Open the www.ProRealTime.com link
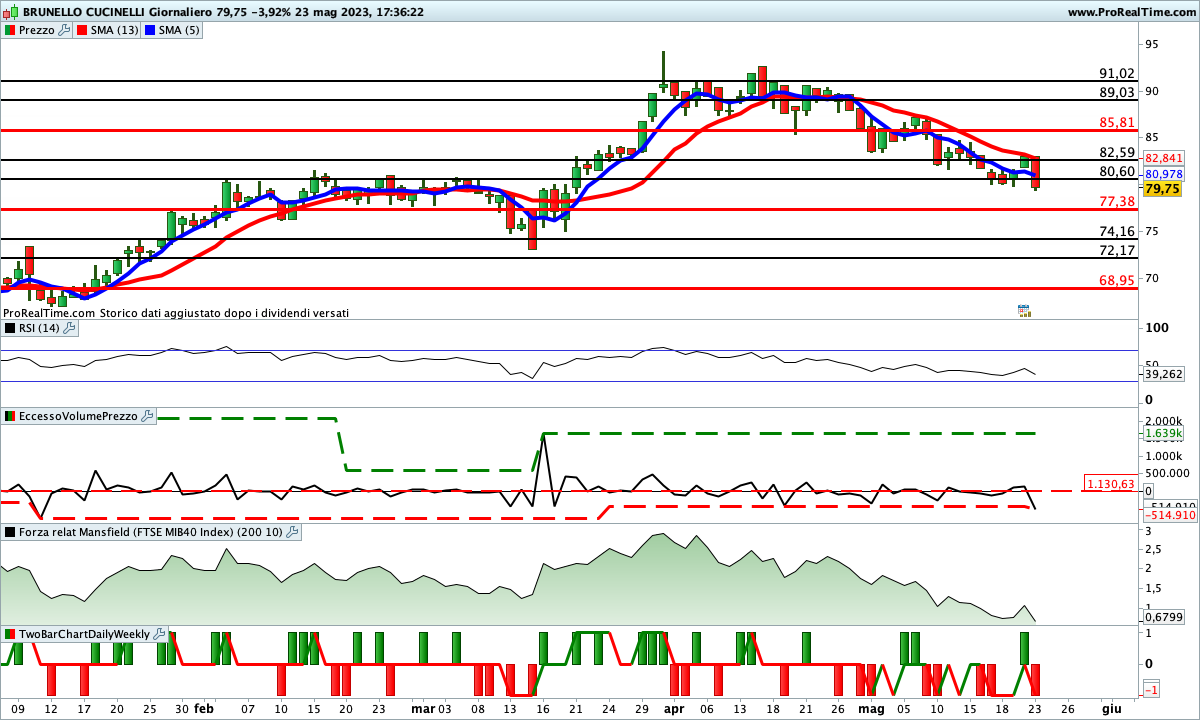Viewport: 1200px width, 720px height. click(x=1131, y=12)
